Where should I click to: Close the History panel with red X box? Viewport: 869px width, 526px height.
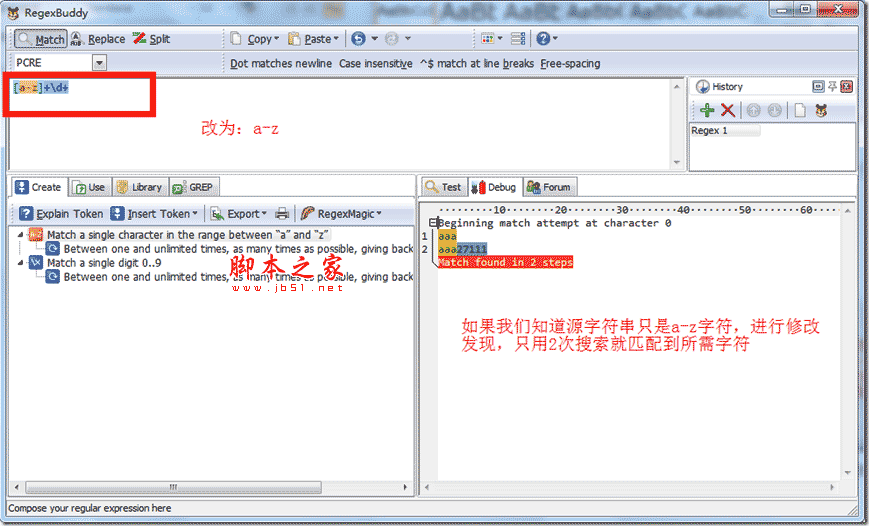point(847,86)
